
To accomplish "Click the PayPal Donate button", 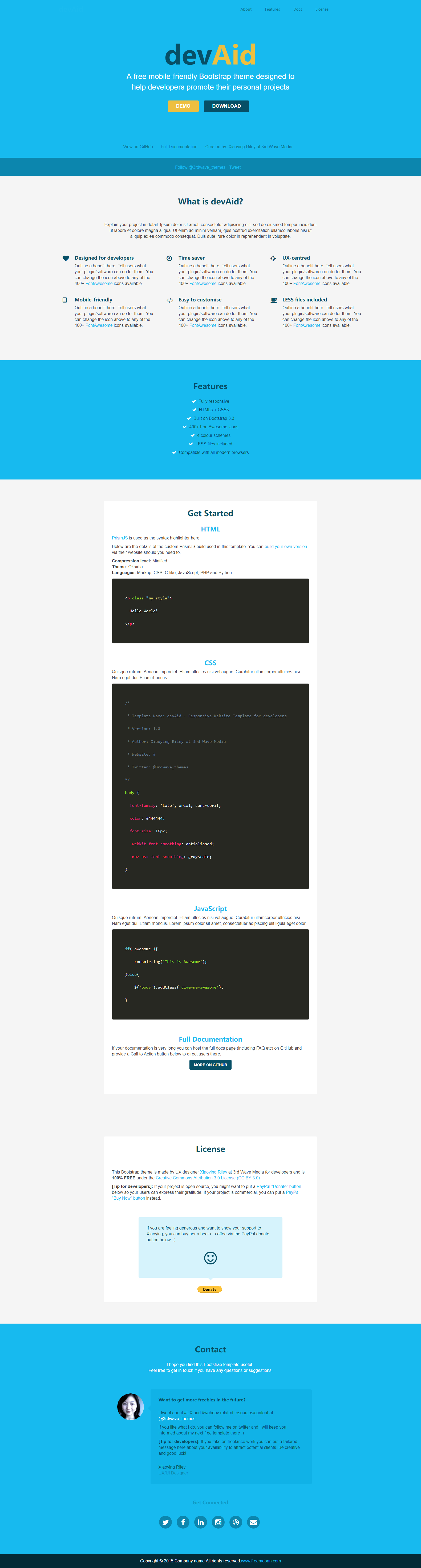I will pyautogui.click(x=210, y=1289).
